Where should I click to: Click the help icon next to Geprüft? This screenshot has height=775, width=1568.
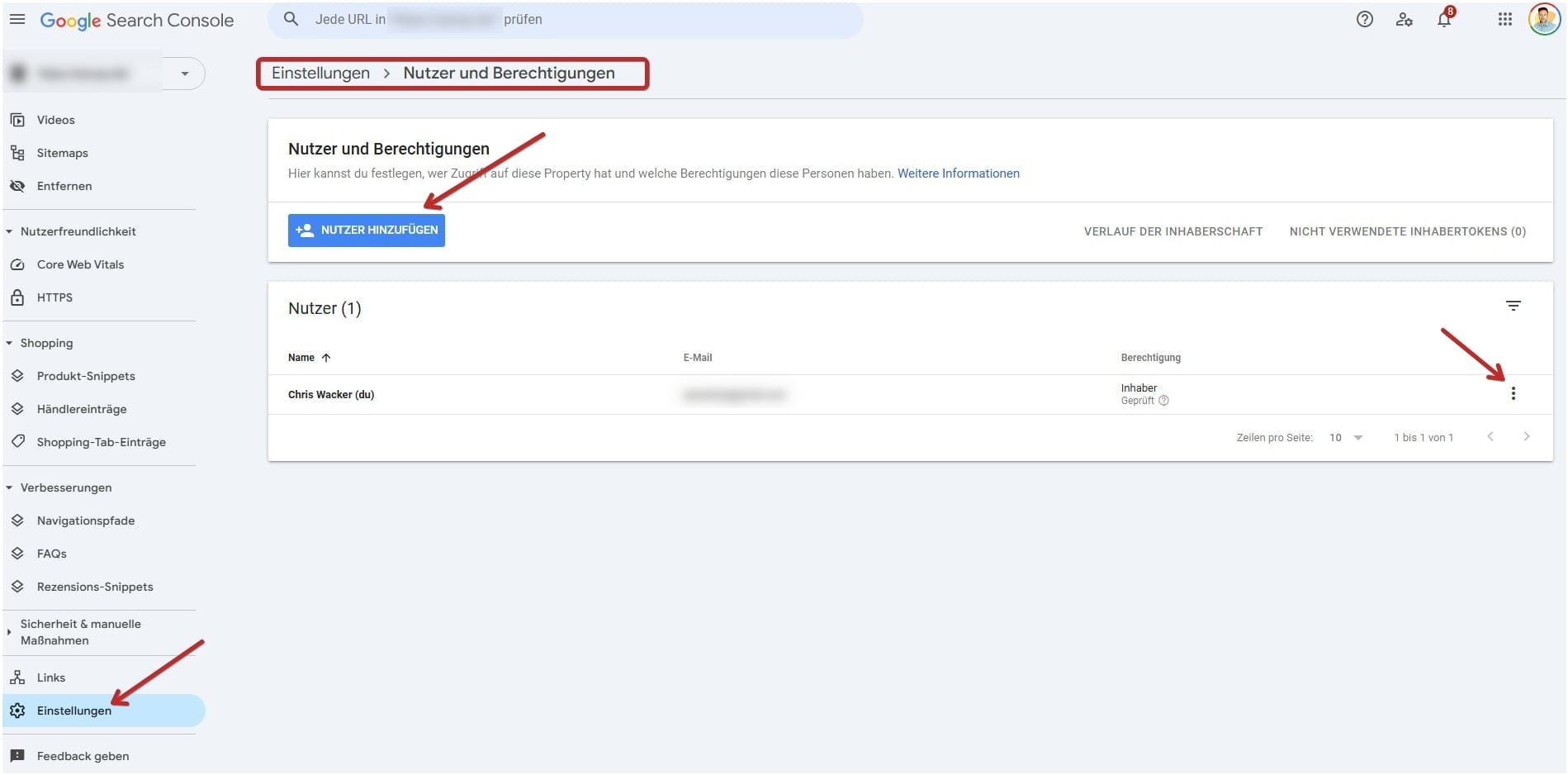pos(1163,402)
